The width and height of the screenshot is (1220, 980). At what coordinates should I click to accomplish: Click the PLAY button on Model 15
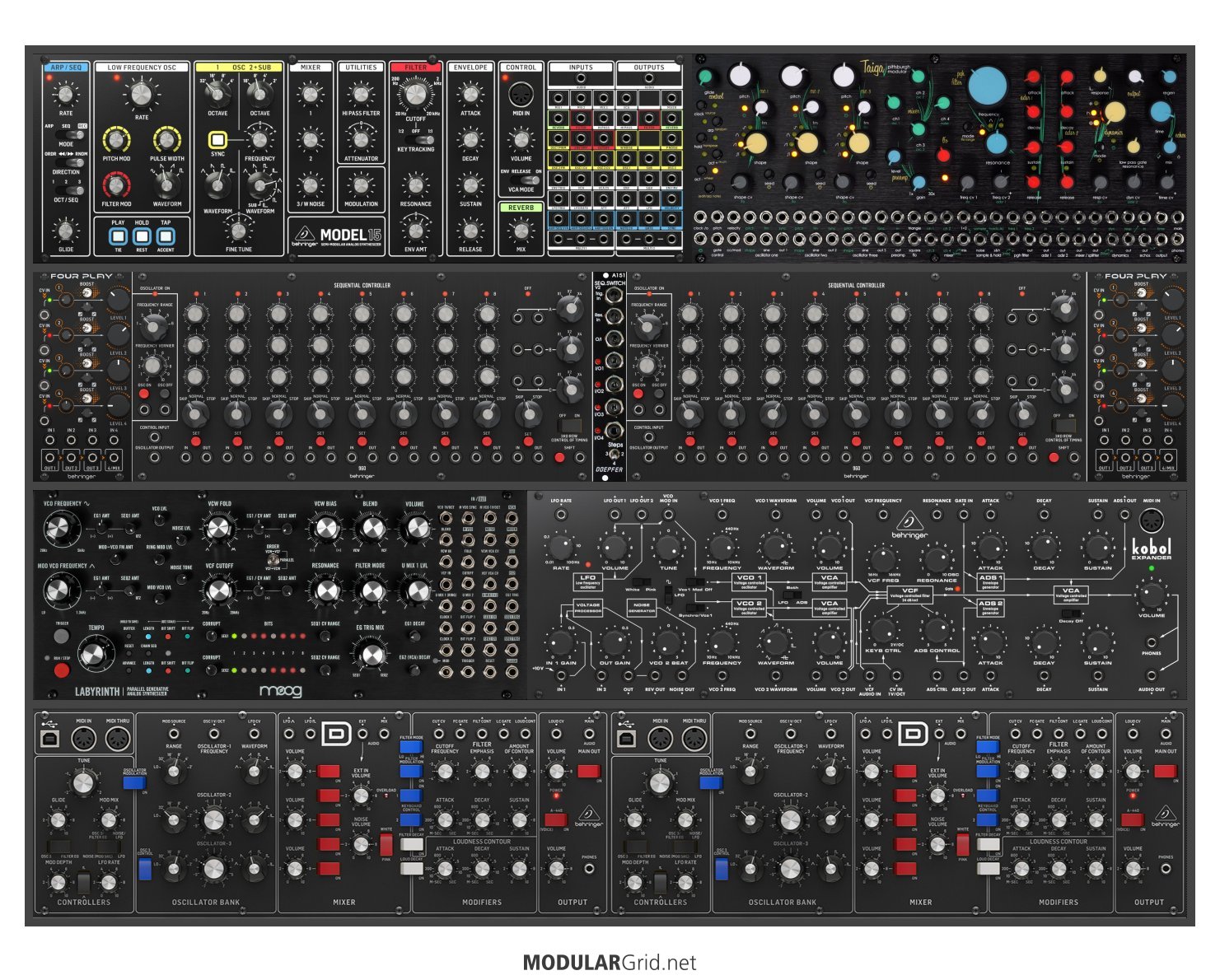(119, 236)
